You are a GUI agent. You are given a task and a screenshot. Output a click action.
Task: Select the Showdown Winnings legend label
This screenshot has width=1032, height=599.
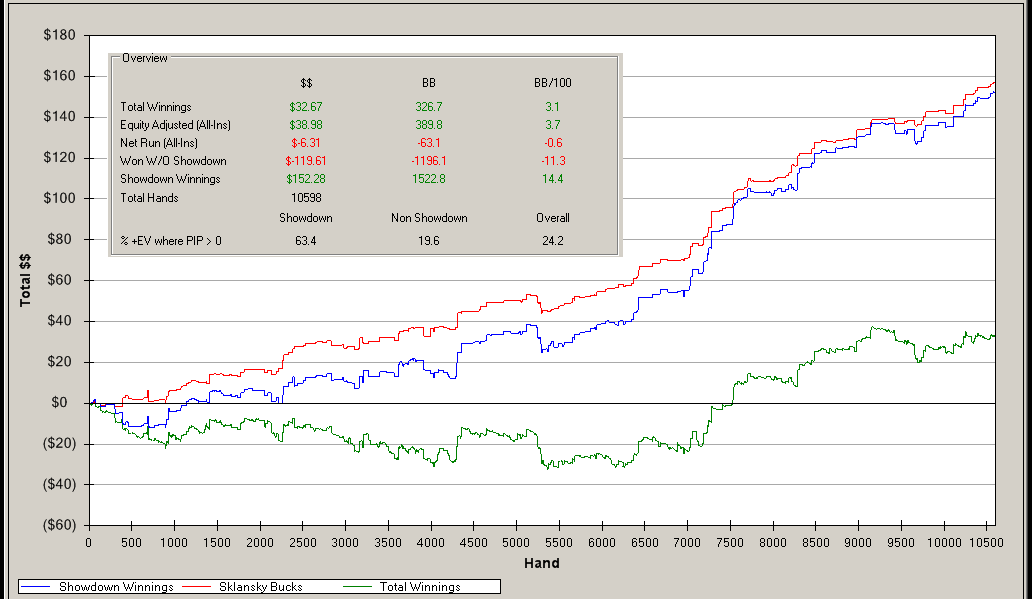point(116,587)
